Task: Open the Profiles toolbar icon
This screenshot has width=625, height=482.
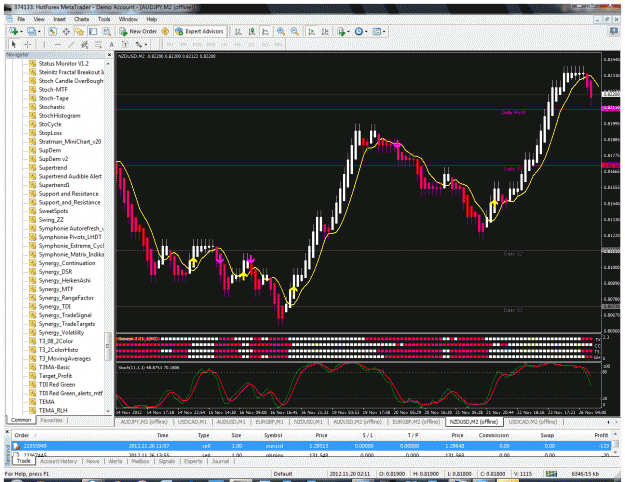Action: (31, 31)
